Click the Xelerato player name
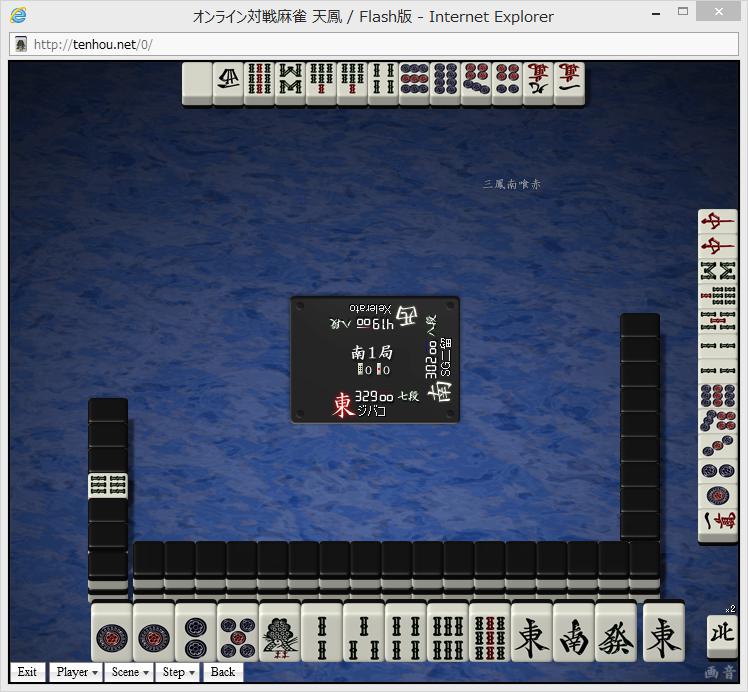The image size is (748, 692). pyautogui.click(x=370, y=309)
